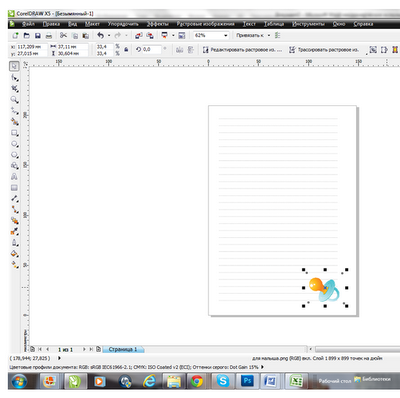The height and width of the screenshot is (398, 400).
Task: Toggle horizontal mirror button in property bar
Action: (179, 50)
